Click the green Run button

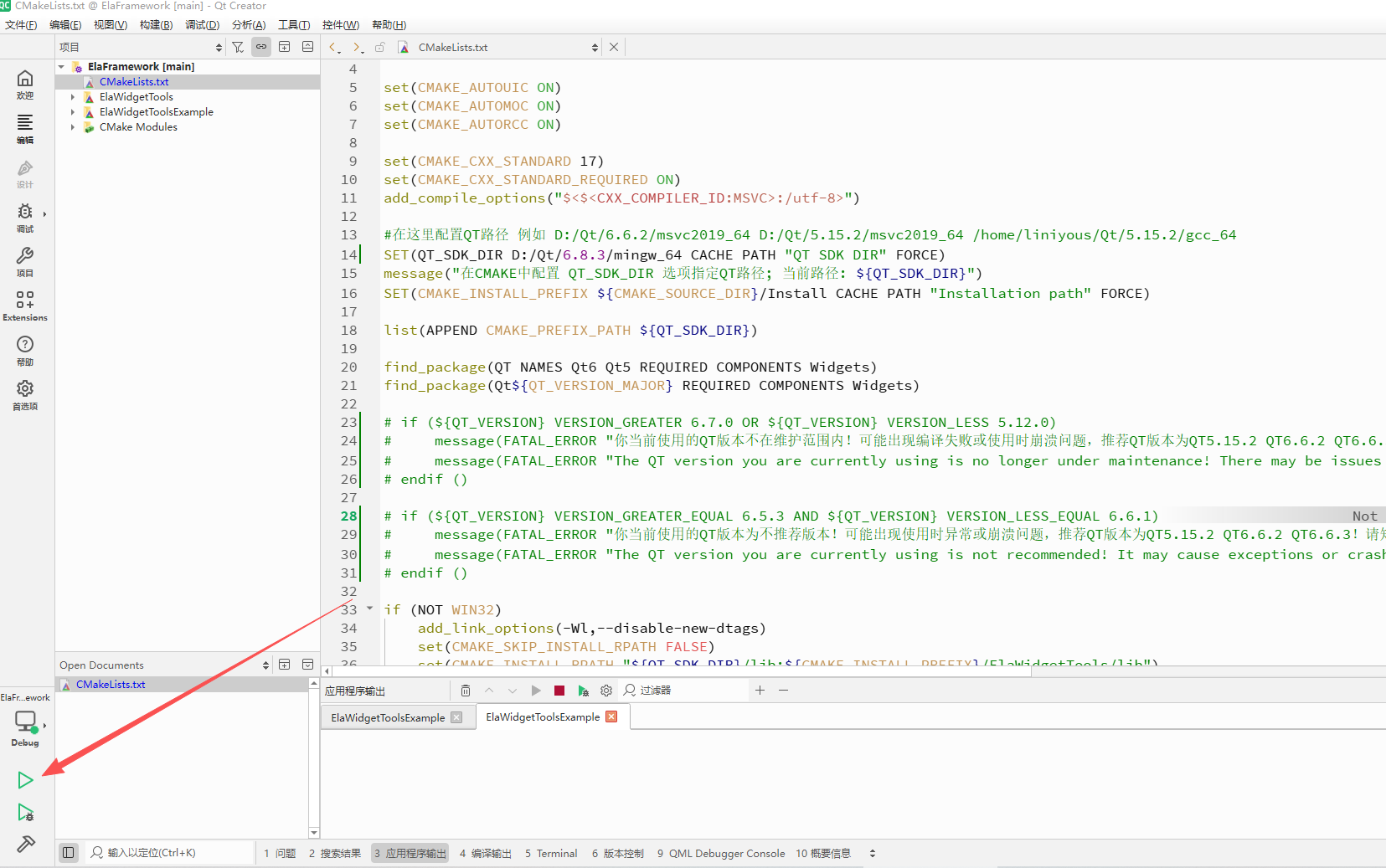click(25, 780)
